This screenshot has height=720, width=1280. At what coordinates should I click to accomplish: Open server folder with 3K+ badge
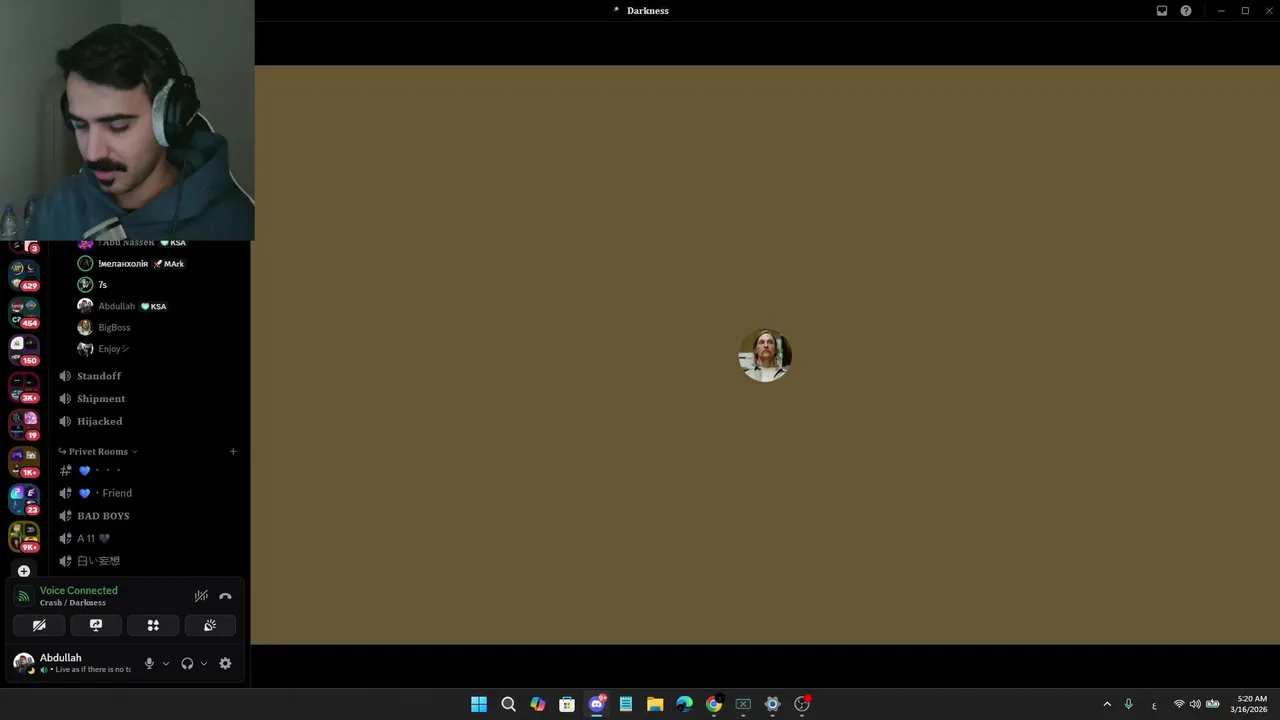(x=24, y=388)
